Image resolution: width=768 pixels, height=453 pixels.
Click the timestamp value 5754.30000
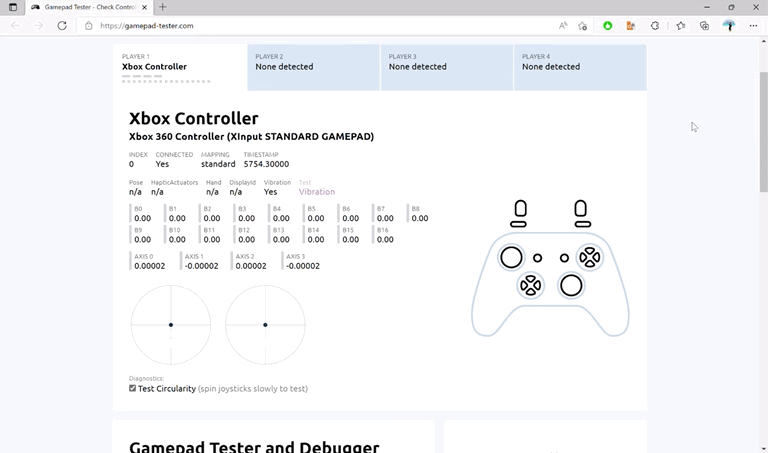coord(266,164)
